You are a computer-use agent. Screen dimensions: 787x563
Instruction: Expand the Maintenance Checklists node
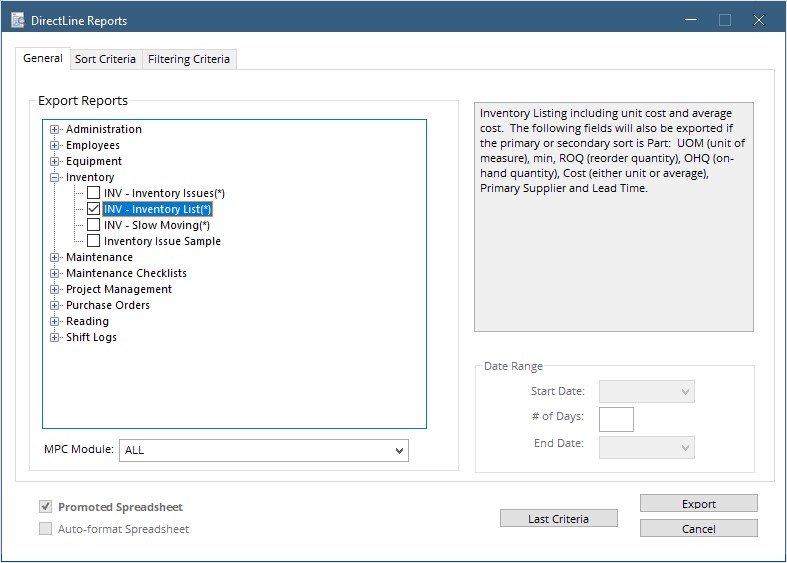[54, 273]
